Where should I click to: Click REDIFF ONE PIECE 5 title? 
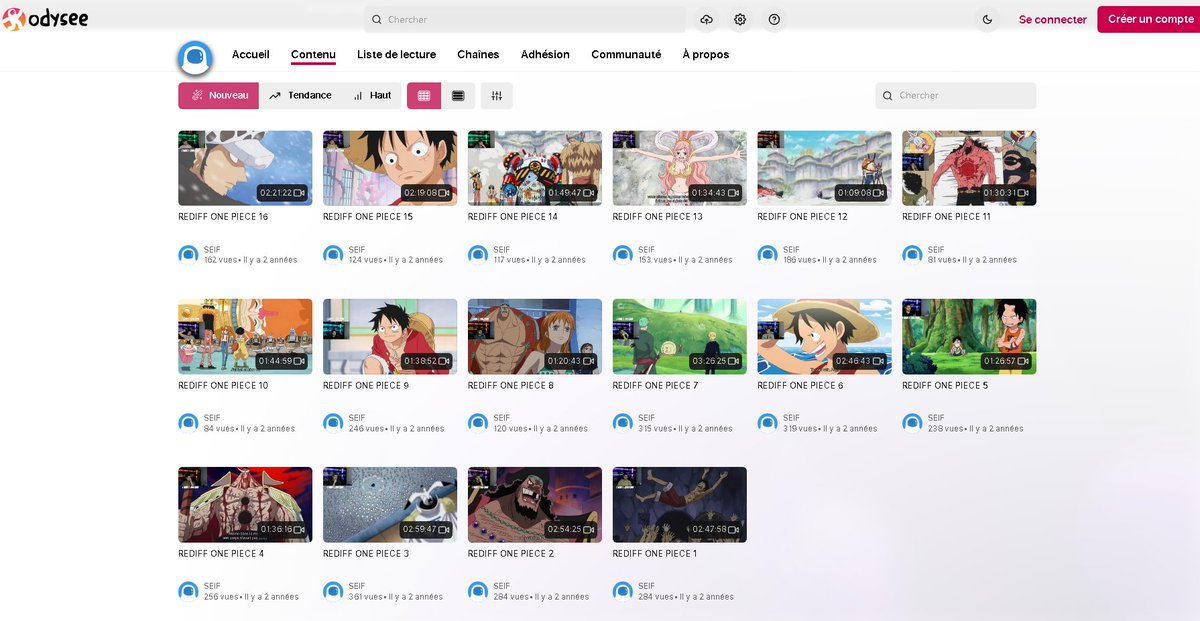tap(945, 385)
